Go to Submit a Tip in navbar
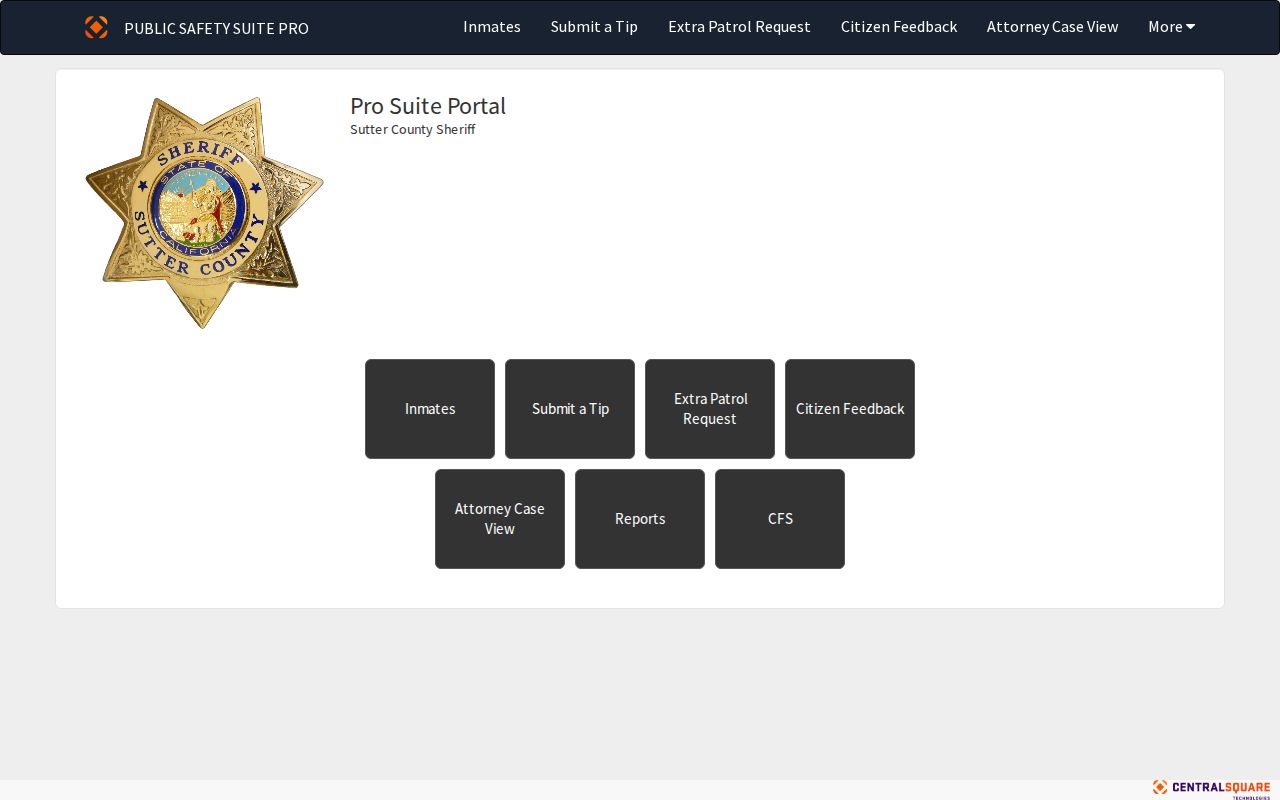This screenshot has width=1280, height=800. point(594,27)
